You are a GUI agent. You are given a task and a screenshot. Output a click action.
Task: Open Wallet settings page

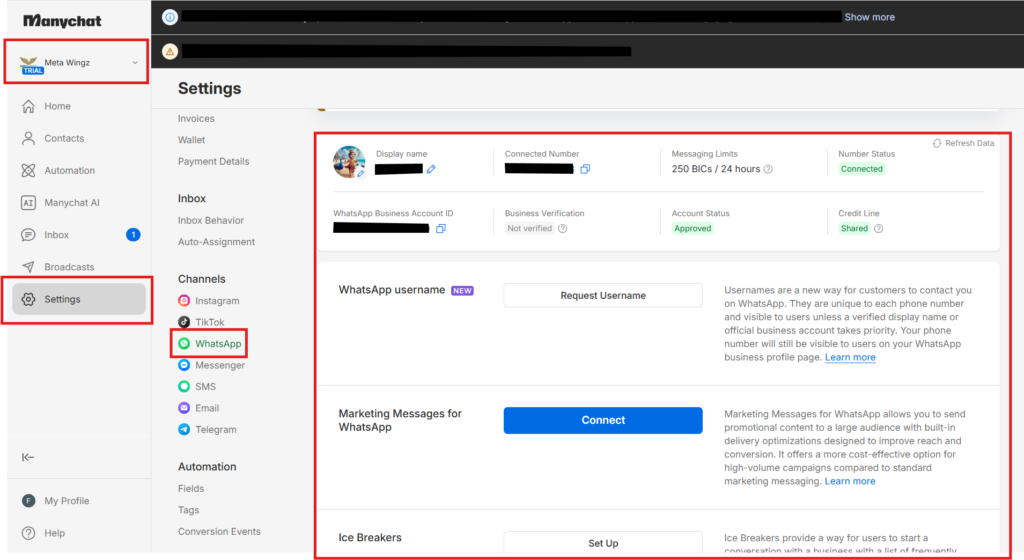tap(191, 140)
